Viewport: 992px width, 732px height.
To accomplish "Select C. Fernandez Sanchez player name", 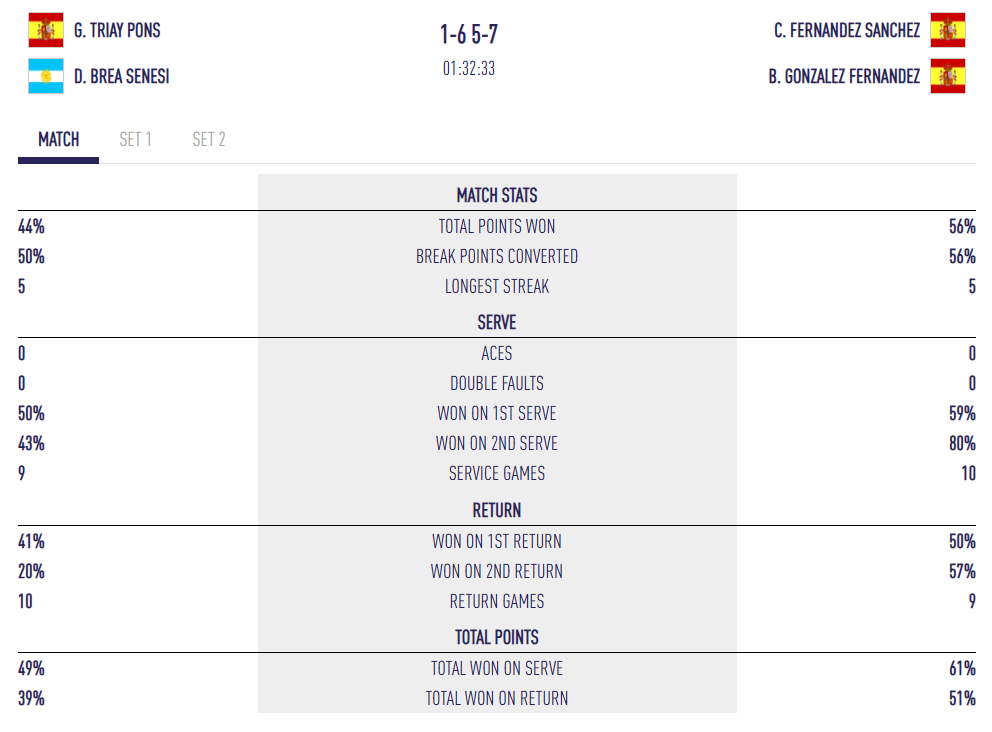I will pos(846,31).
